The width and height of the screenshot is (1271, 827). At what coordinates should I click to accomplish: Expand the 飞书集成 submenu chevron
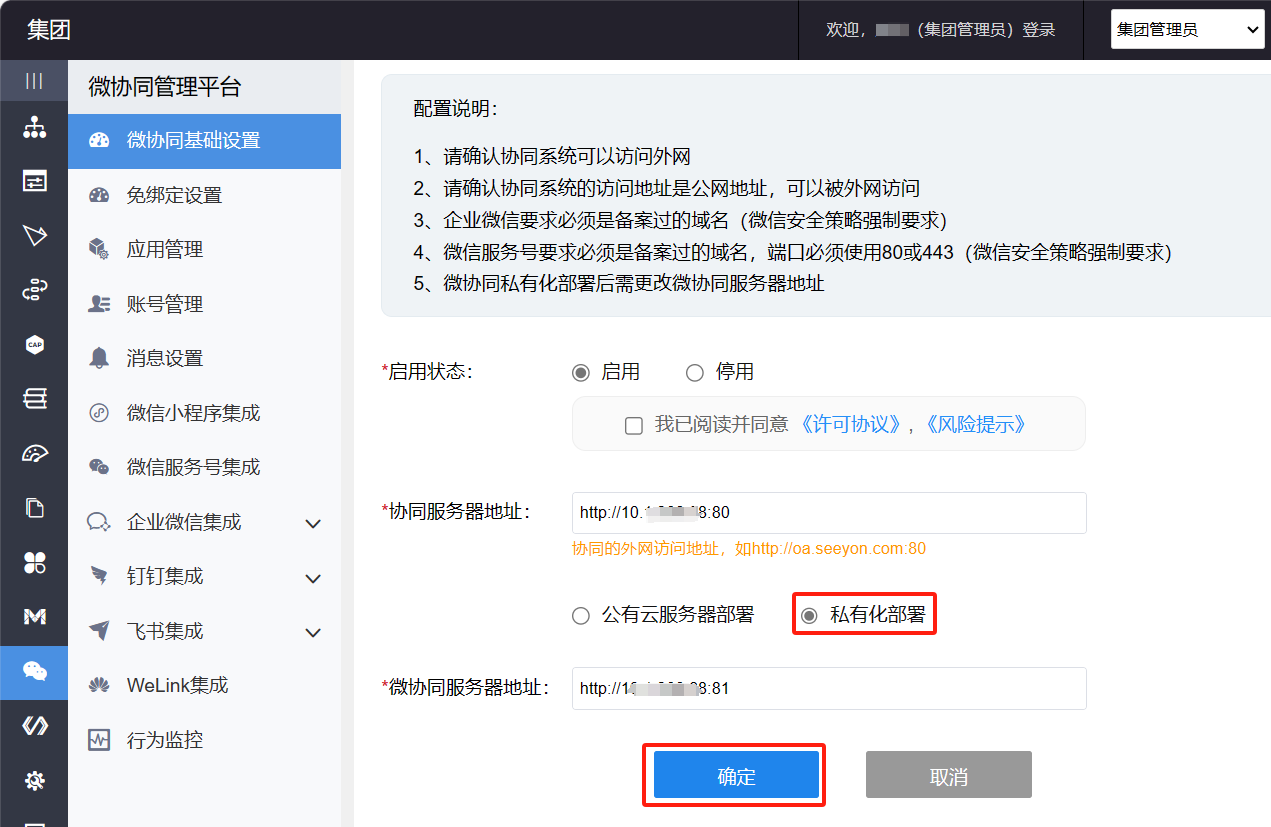click(313, 633)
